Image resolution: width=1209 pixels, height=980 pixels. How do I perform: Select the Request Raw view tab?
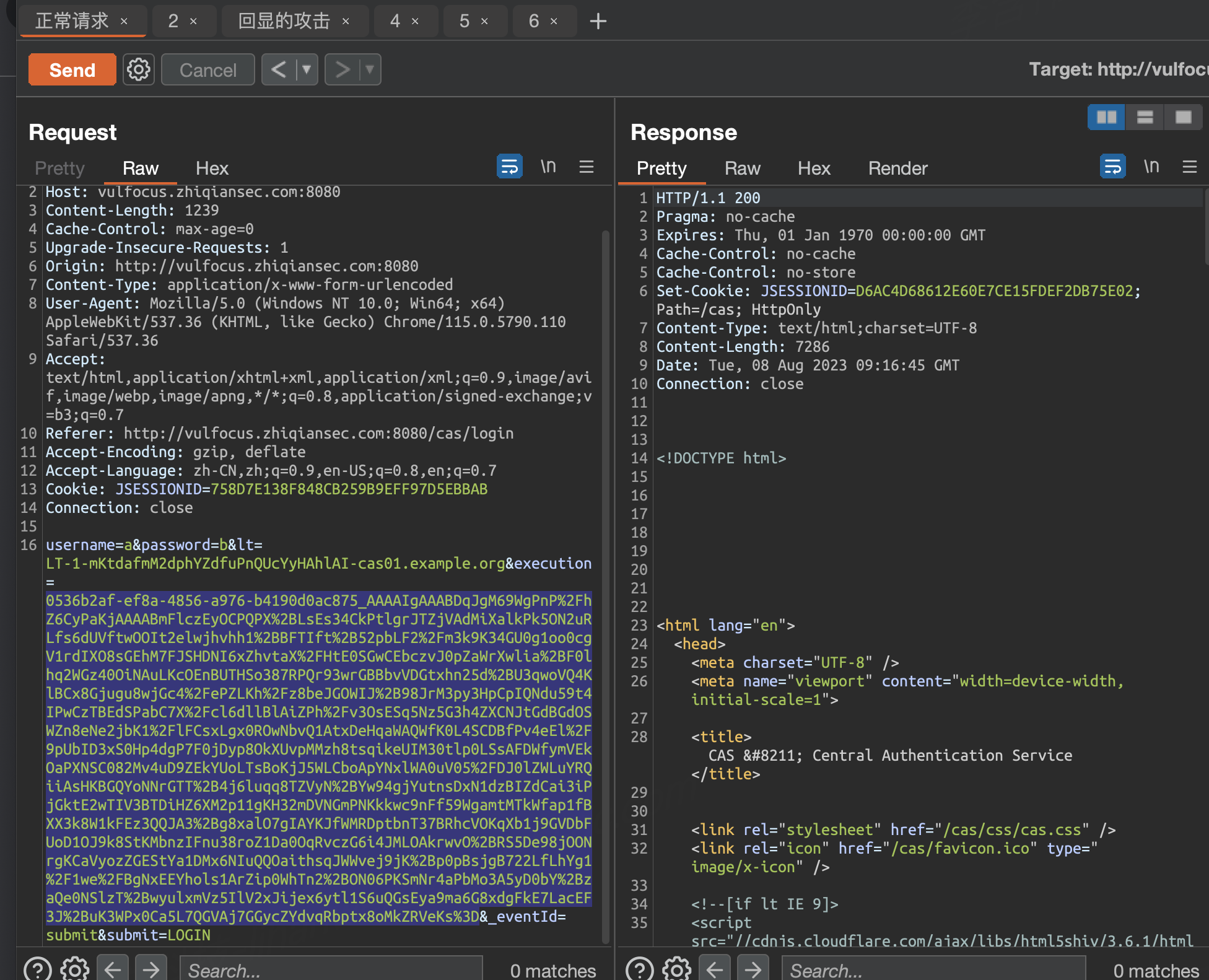pos(141,168)
